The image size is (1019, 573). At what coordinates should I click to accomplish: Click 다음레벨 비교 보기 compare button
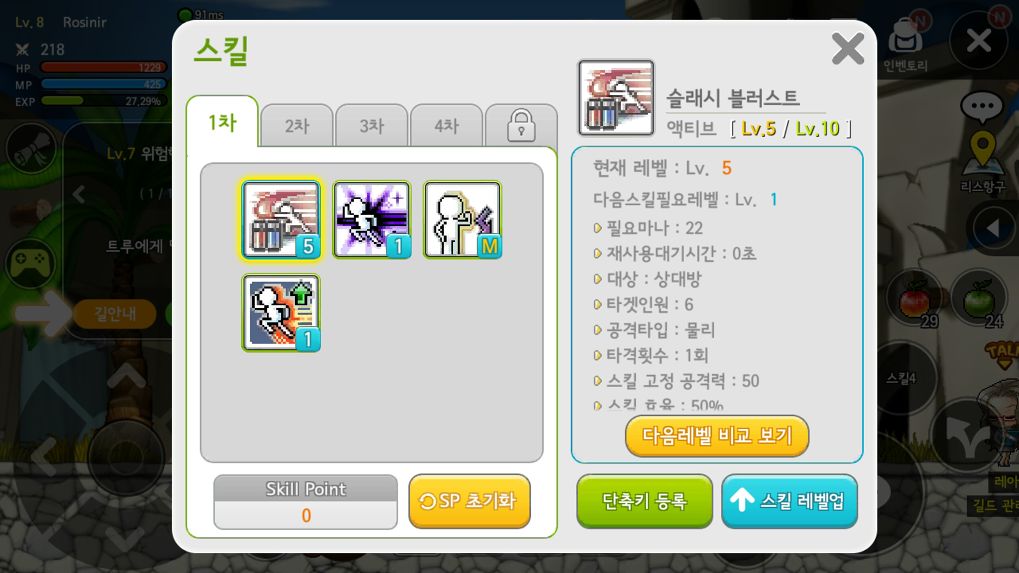717,436
